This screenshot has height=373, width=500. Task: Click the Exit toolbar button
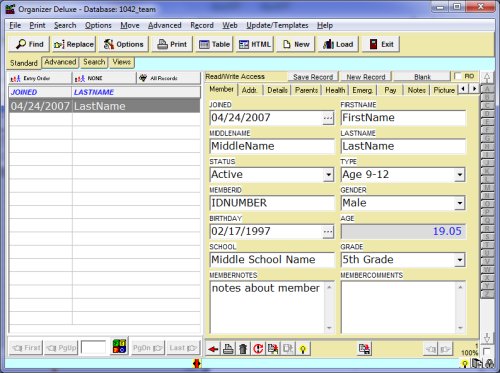tap(381, 44)
